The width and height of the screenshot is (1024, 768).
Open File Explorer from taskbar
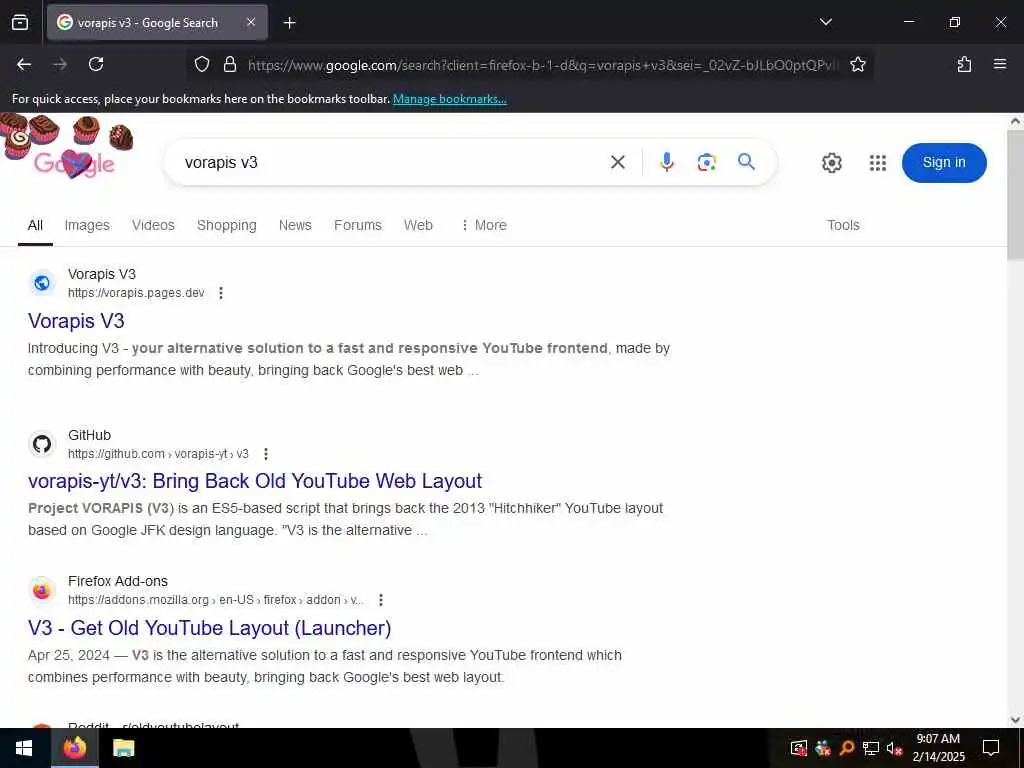123,748
